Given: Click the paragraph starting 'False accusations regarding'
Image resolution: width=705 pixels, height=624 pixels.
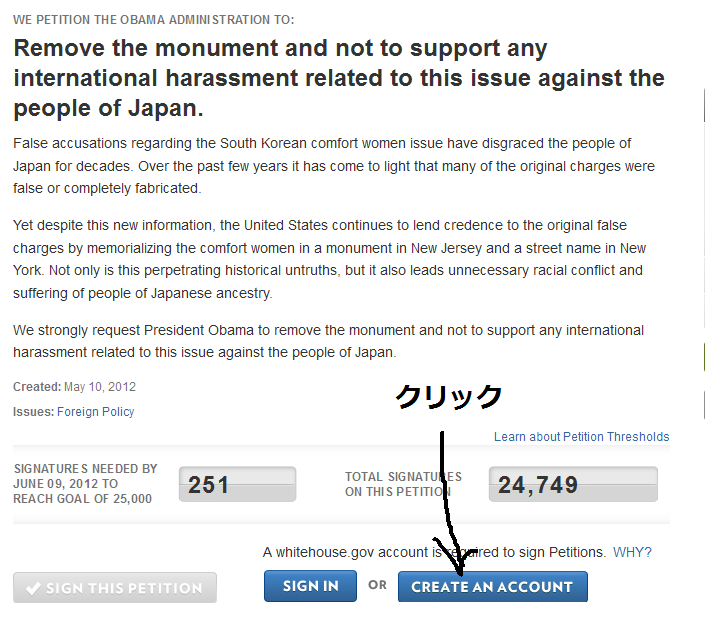Looking at the screenshot, I should pyautogui.click(x=336, y=166).
